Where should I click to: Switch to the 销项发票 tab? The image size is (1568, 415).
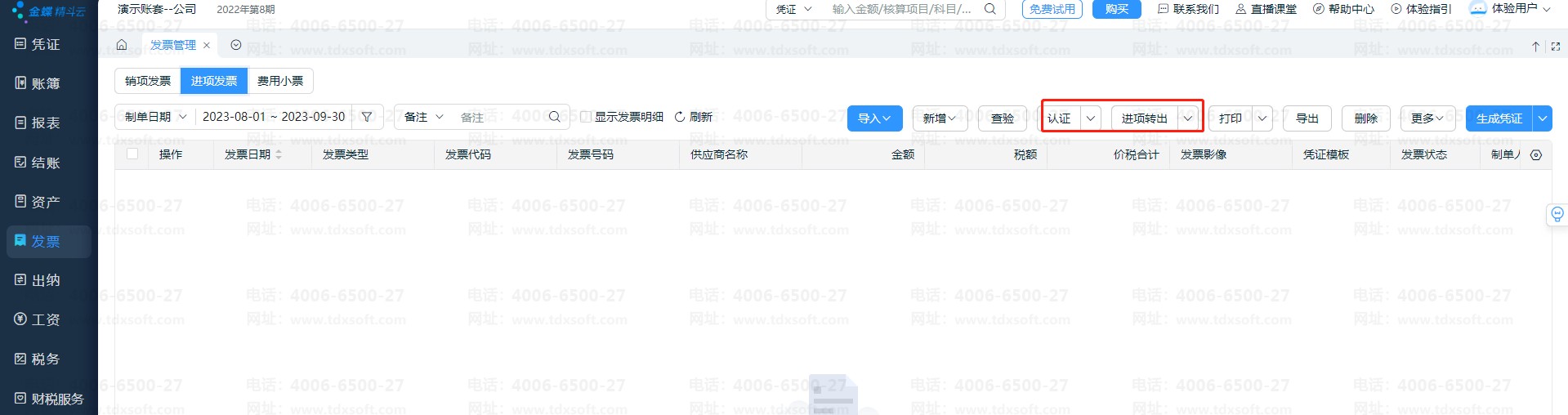tap(148, 81)
